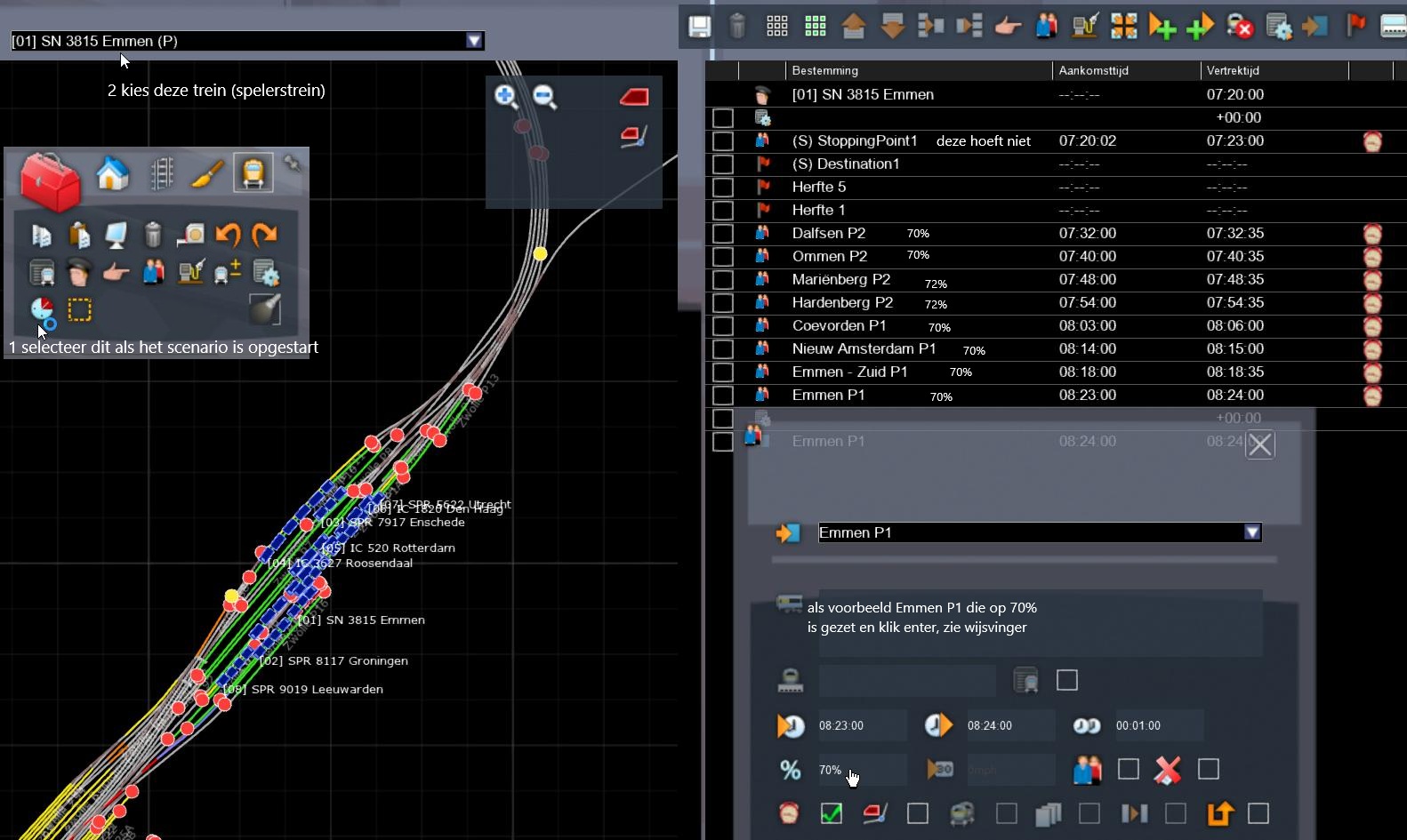Toggle the flashlight icon in toolbox
The height and width of the screenshot is (840, 1407).
[x=265, y=309]
